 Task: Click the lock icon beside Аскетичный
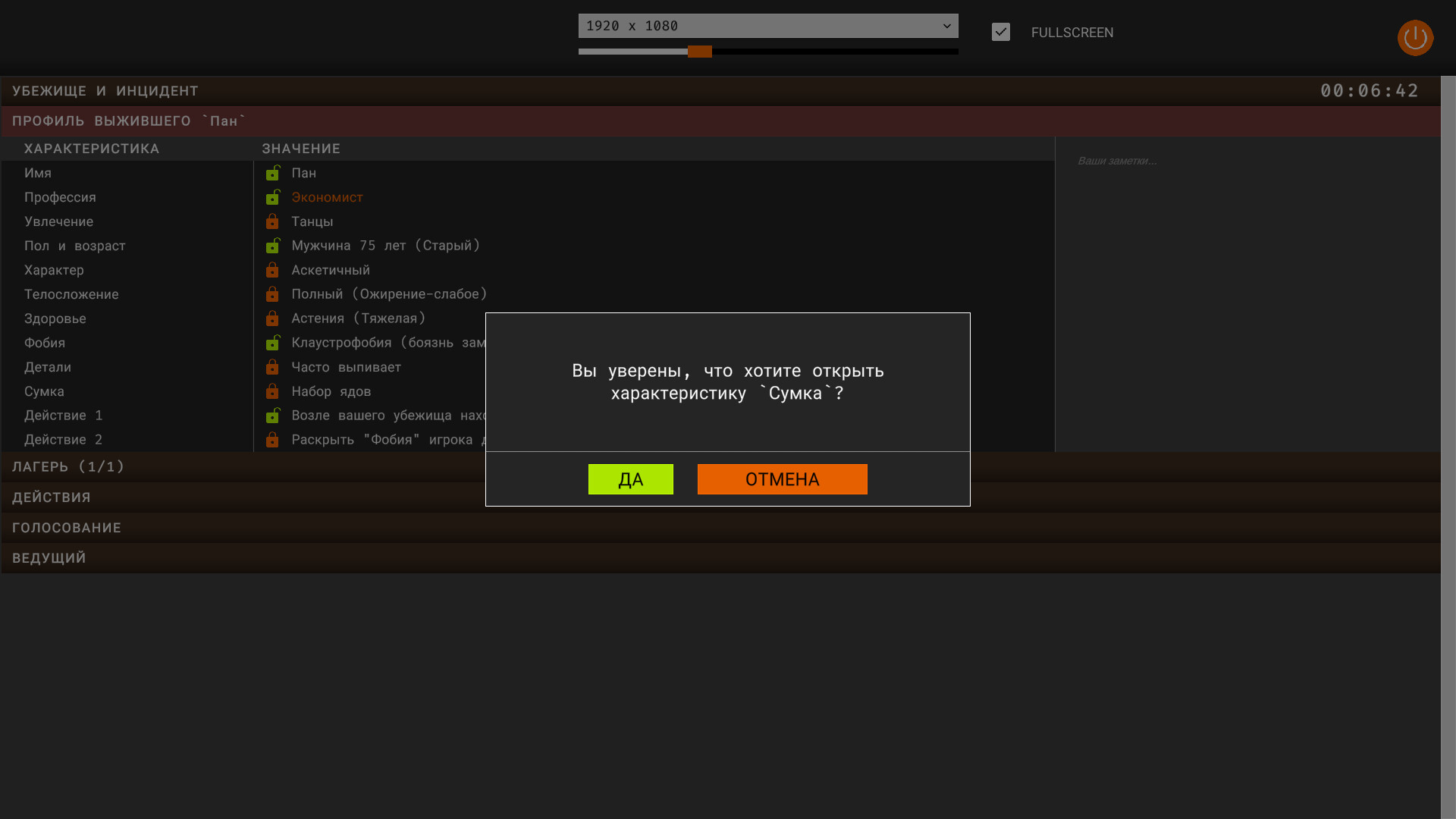[273, 270]
